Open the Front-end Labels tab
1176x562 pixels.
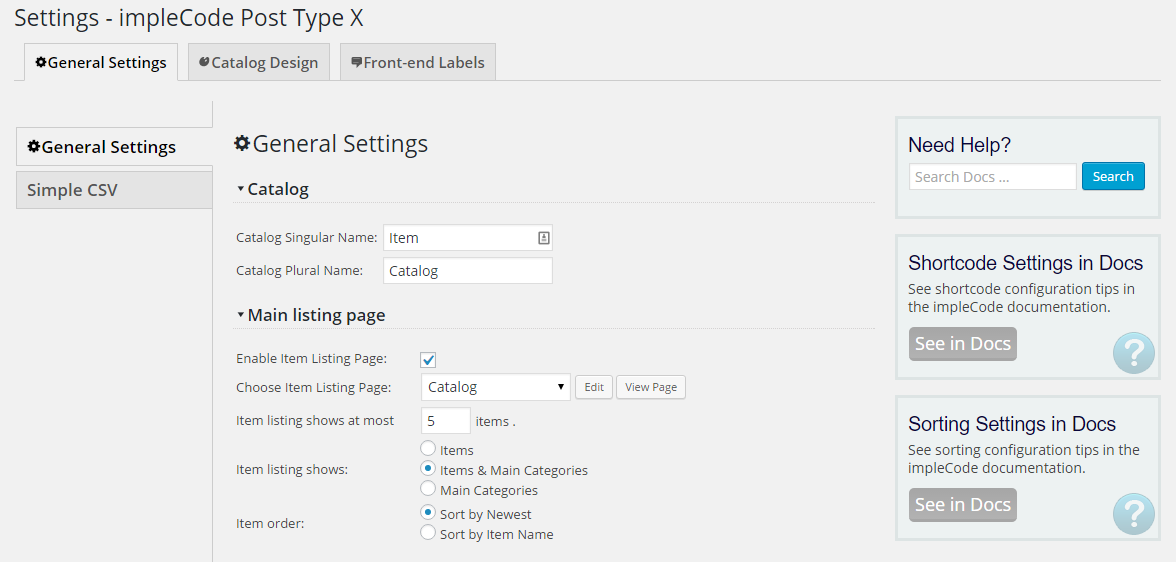[418, 62]
